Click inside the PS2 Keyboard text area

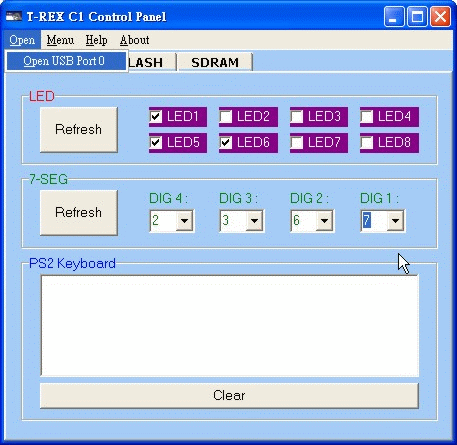tap(230, 326)
